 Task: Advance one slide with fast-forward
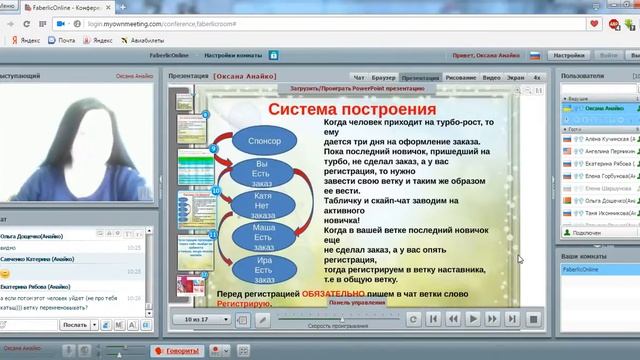point(492,319)
